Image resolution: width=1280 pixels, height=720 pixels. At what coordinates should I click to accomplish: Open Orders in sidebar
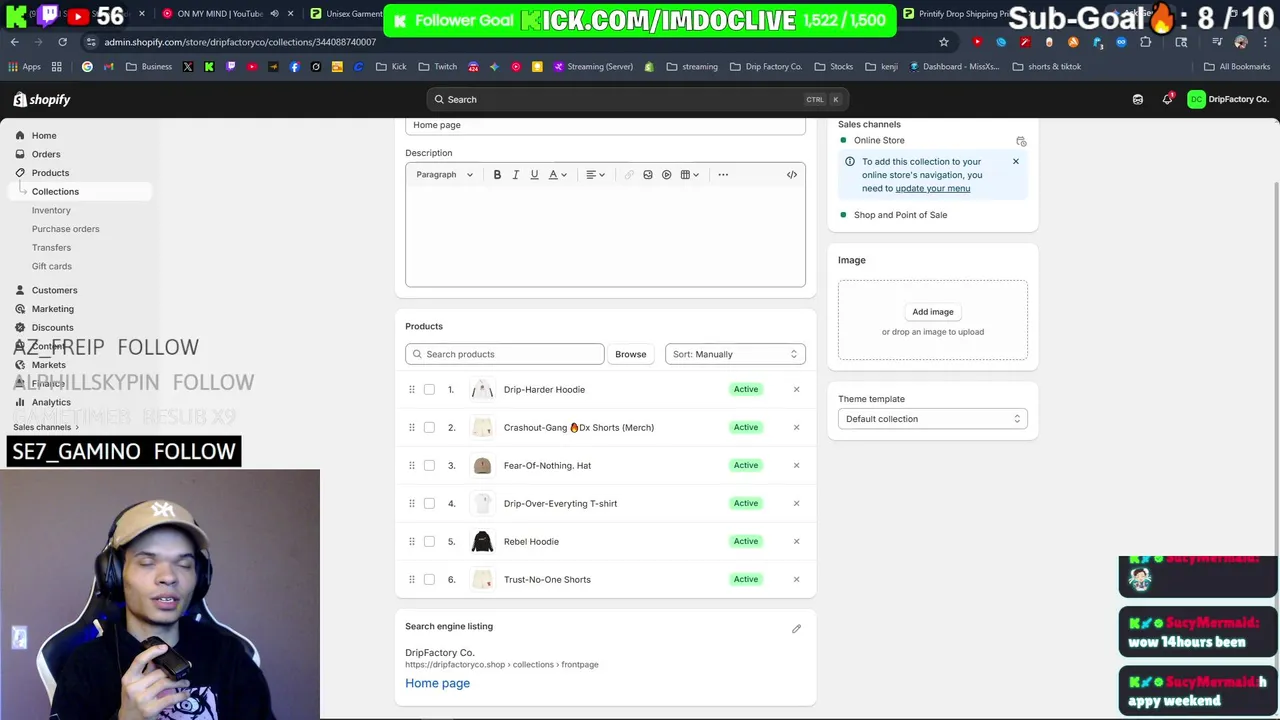tap(46, 154)
